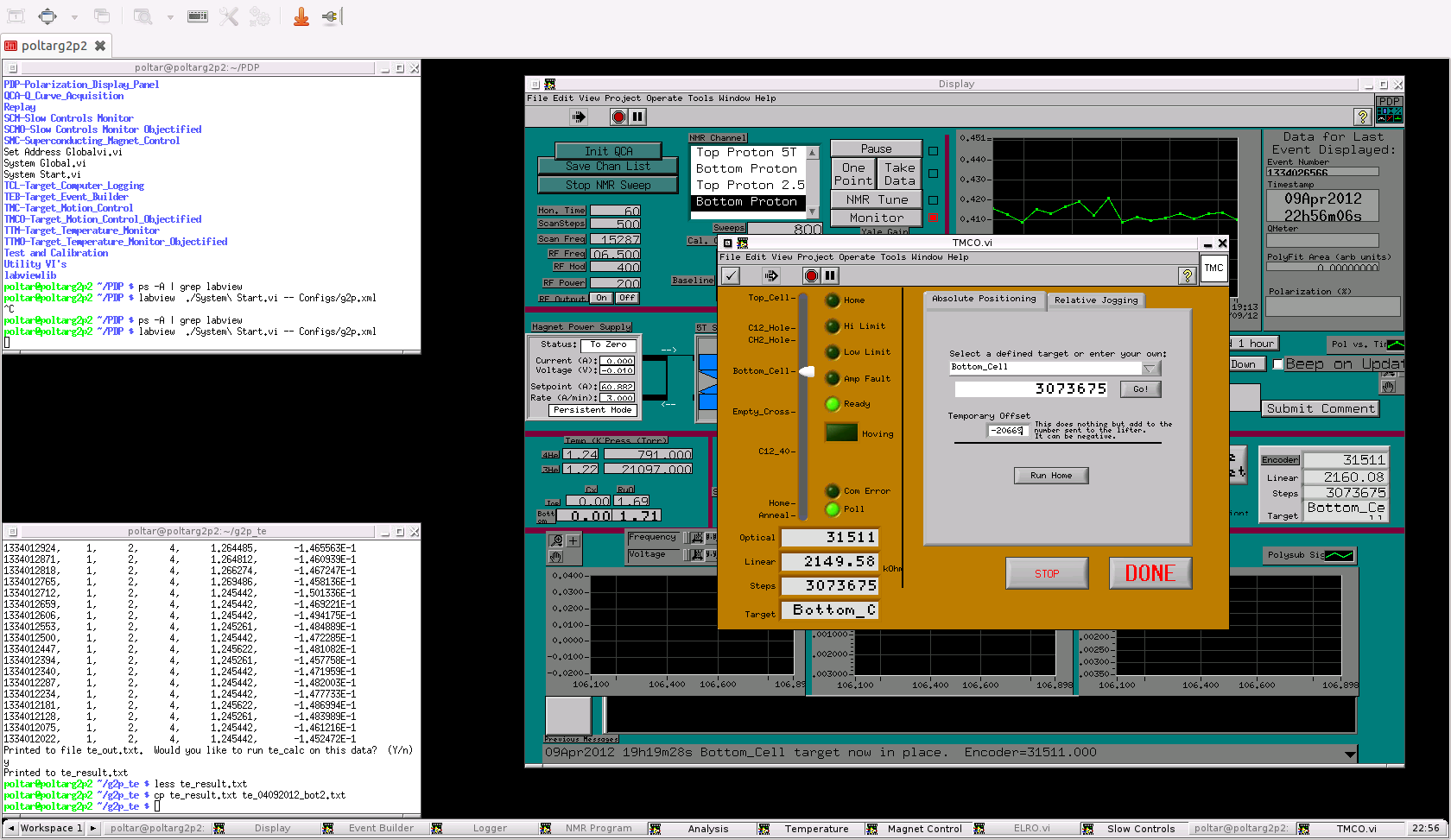Click the graph zoom magnifier tool icon
The width and height of the screenshot is (1451, 840).
click(x=556, y=540)
